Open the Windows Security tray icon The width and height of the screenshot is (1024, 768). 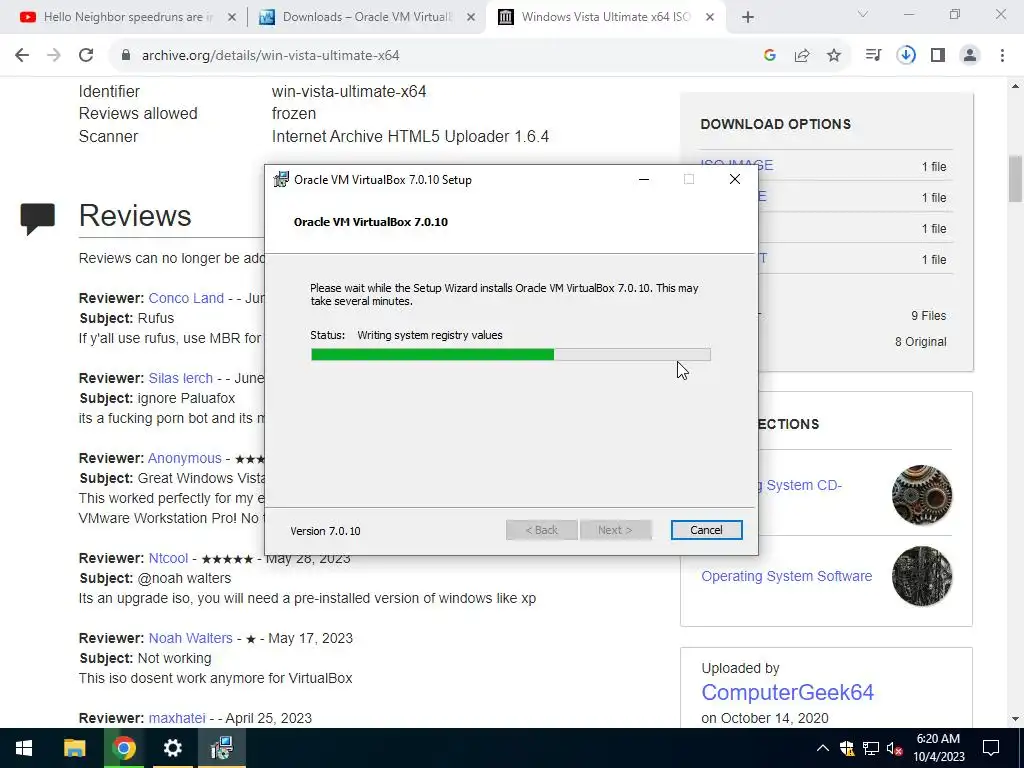(x=847, y=748)
